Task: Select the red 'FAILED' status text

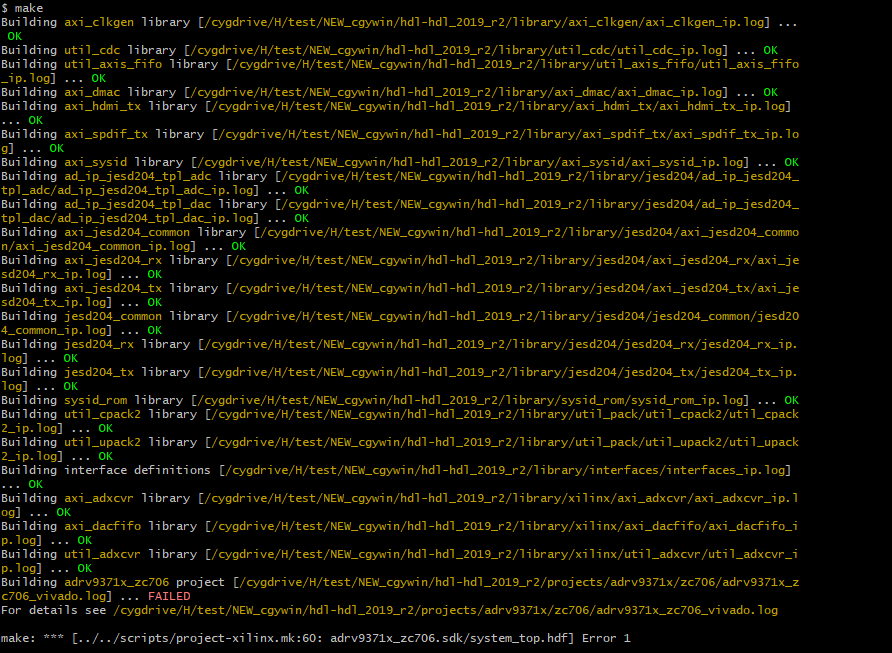Action: pos(169,596)
